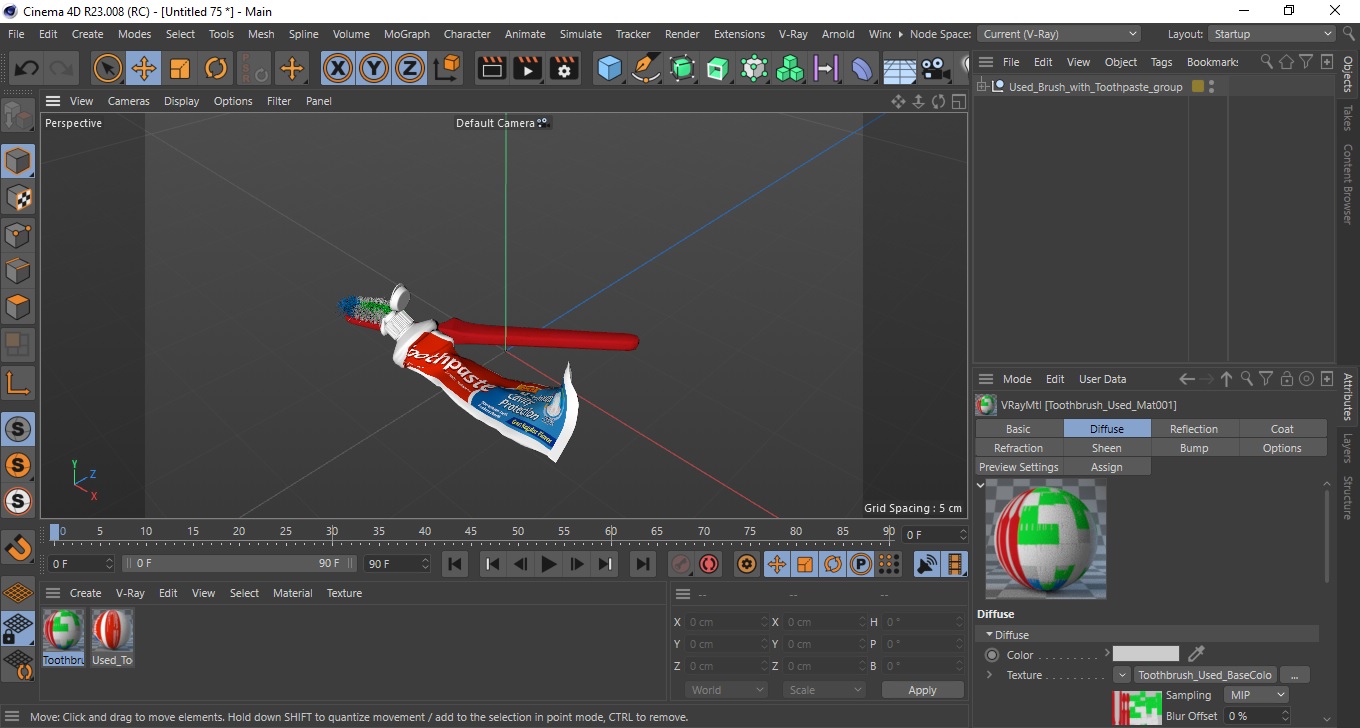
Task: Toggle the Enable Snap magnet icon
Action: pos(18,548)
